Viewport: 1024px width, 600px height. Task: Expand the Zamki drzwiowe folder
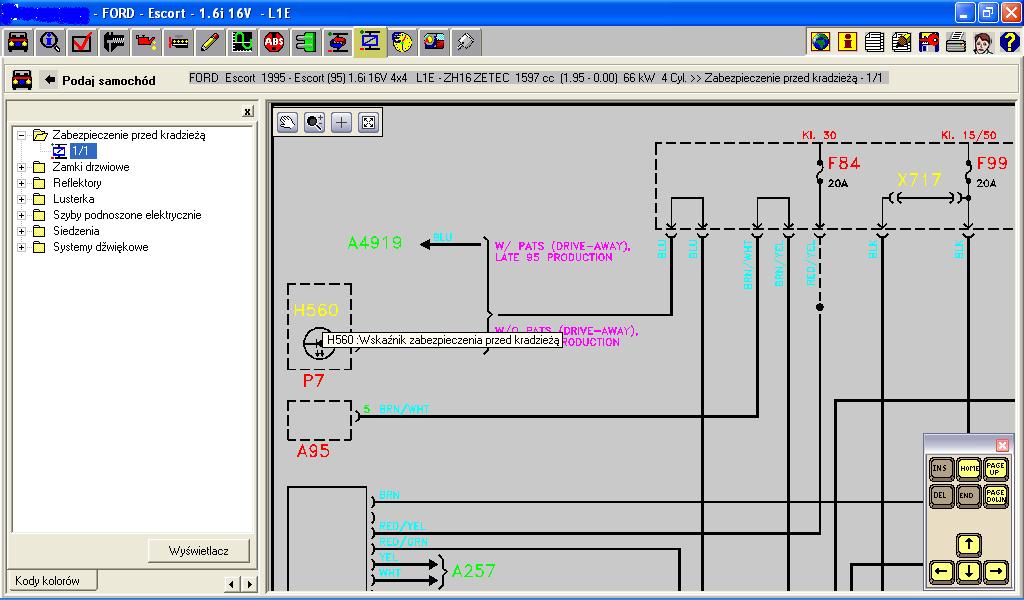click(x=22, y=167)
